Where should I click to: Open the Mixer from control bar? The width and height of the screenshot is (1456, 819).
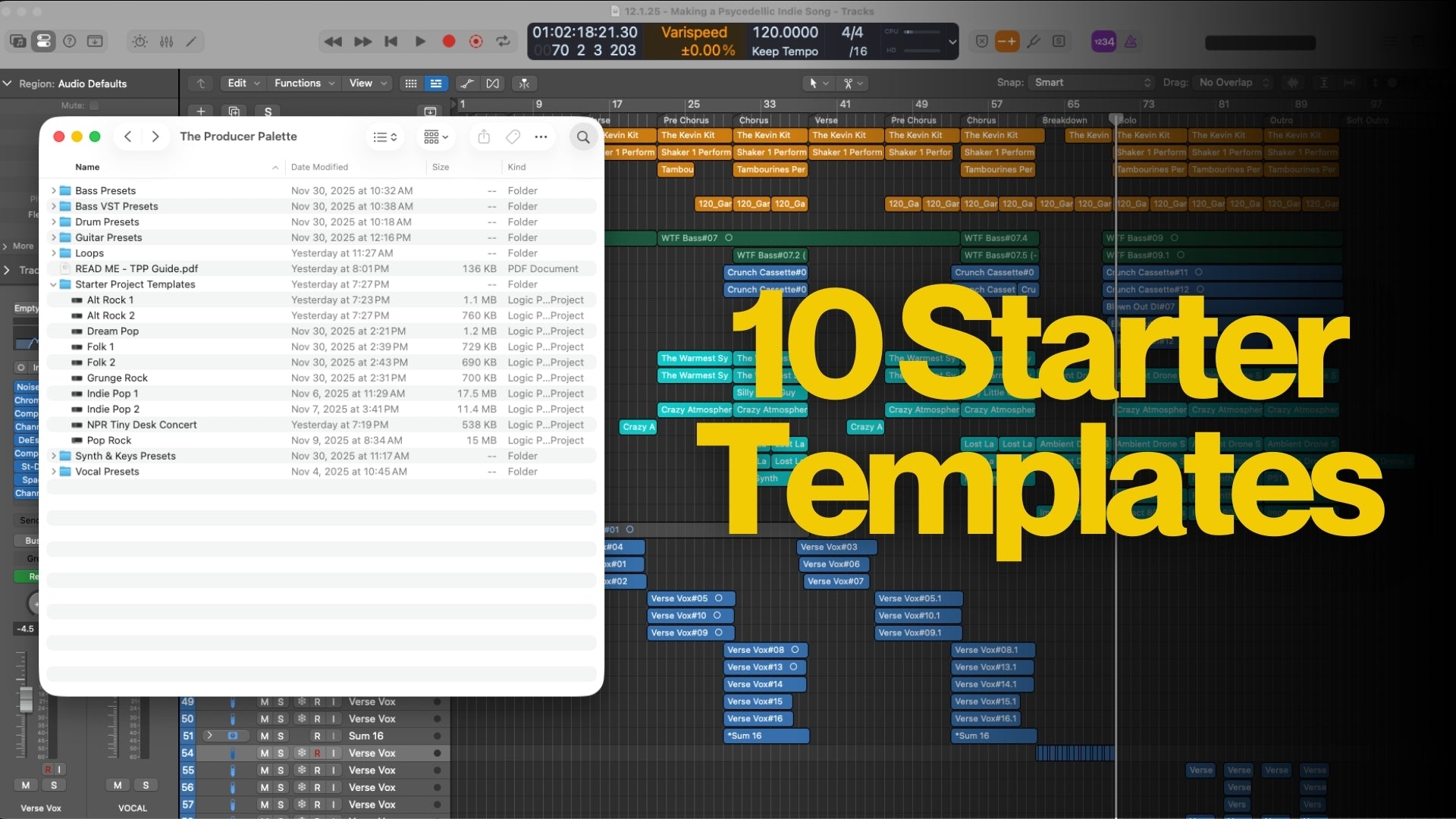pyautogui.click(x=166, y=42)
